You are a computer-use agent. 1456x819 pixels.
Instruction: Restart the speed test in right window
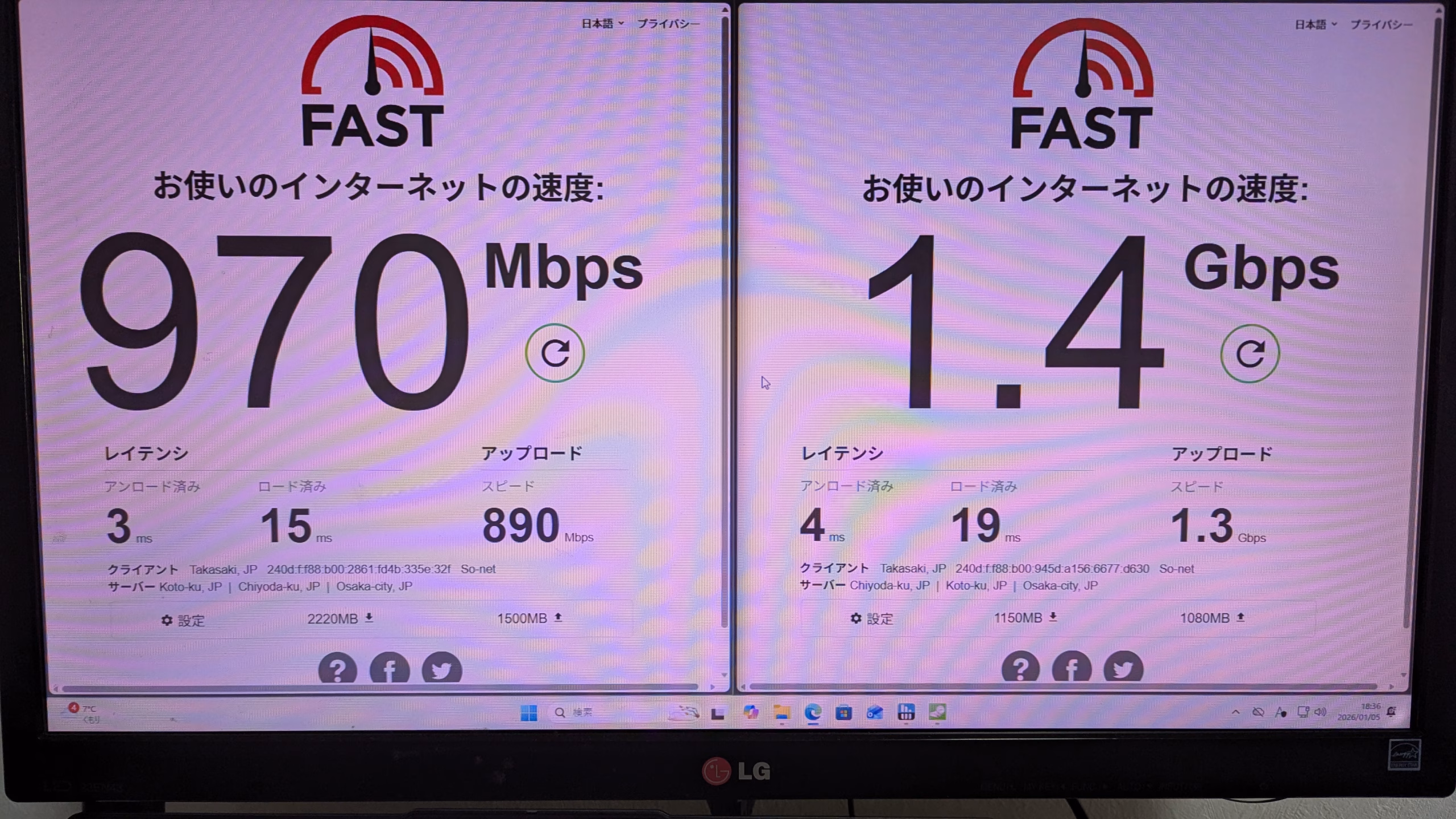click(1250, 354)
